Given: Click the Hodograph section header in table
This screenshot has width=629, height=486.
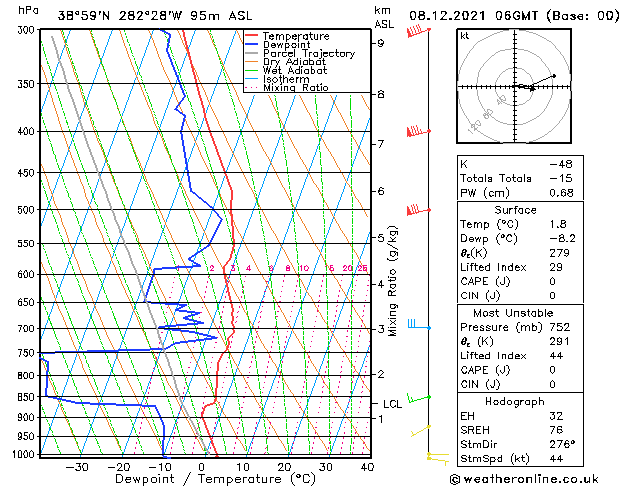Looking at the screenshot, I should [513, 401].
